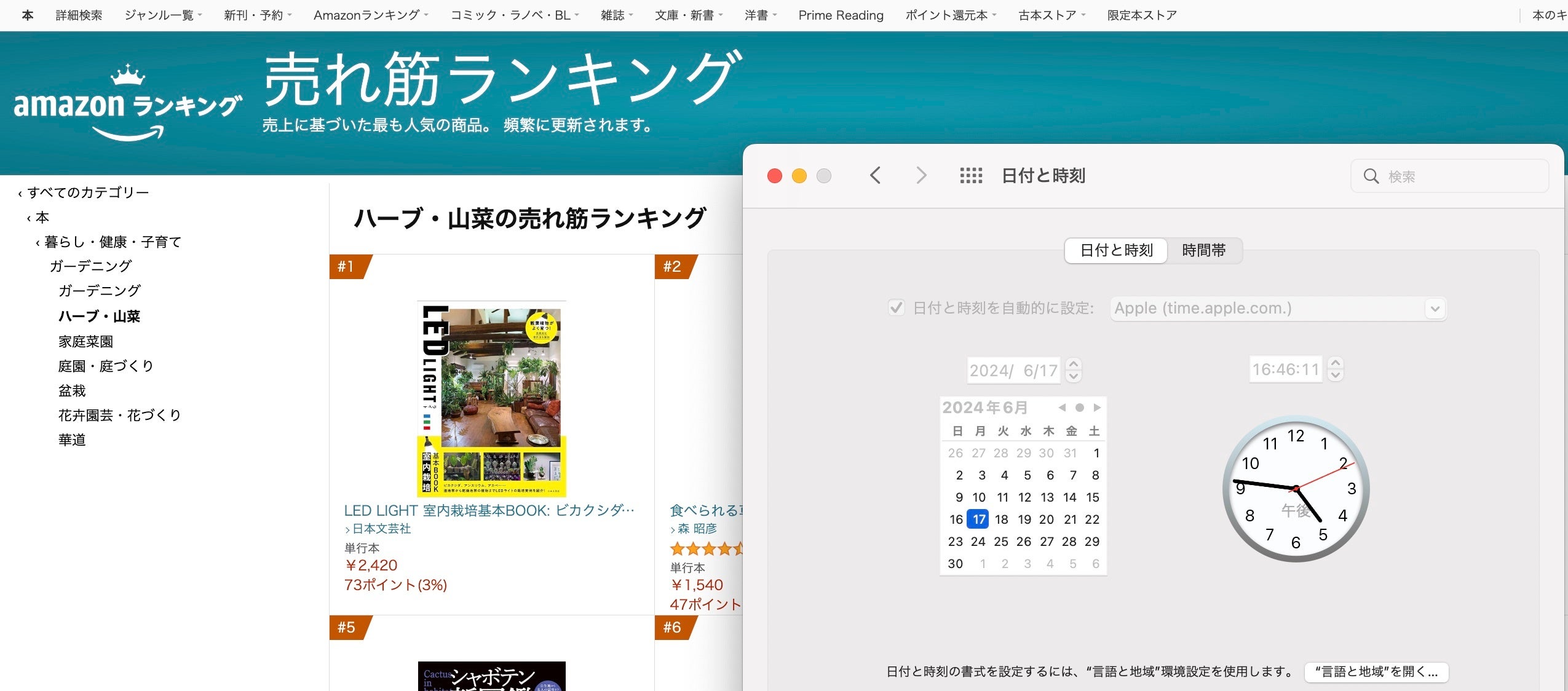
Task: Expand the Amazonランキング nav dropdown
Action: [x=370, y=15]
